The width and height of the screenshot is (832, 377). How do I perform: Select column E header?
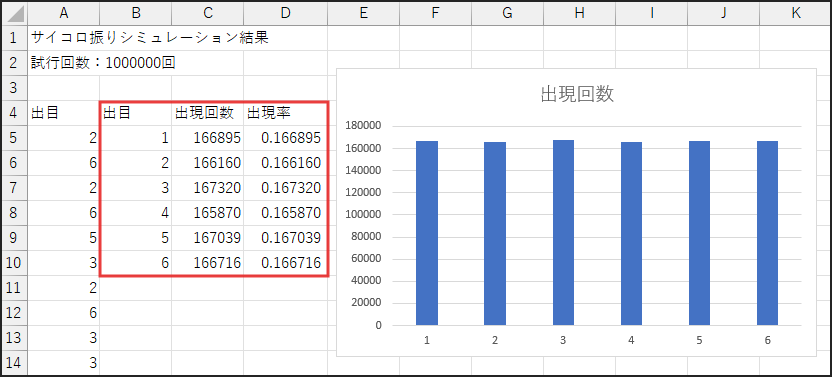tap(363, 13)
